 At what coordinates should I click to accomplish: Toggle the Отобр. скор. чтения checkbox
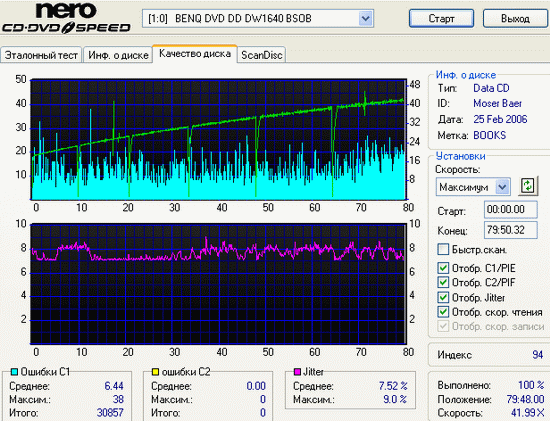click(x=443, y=312)
